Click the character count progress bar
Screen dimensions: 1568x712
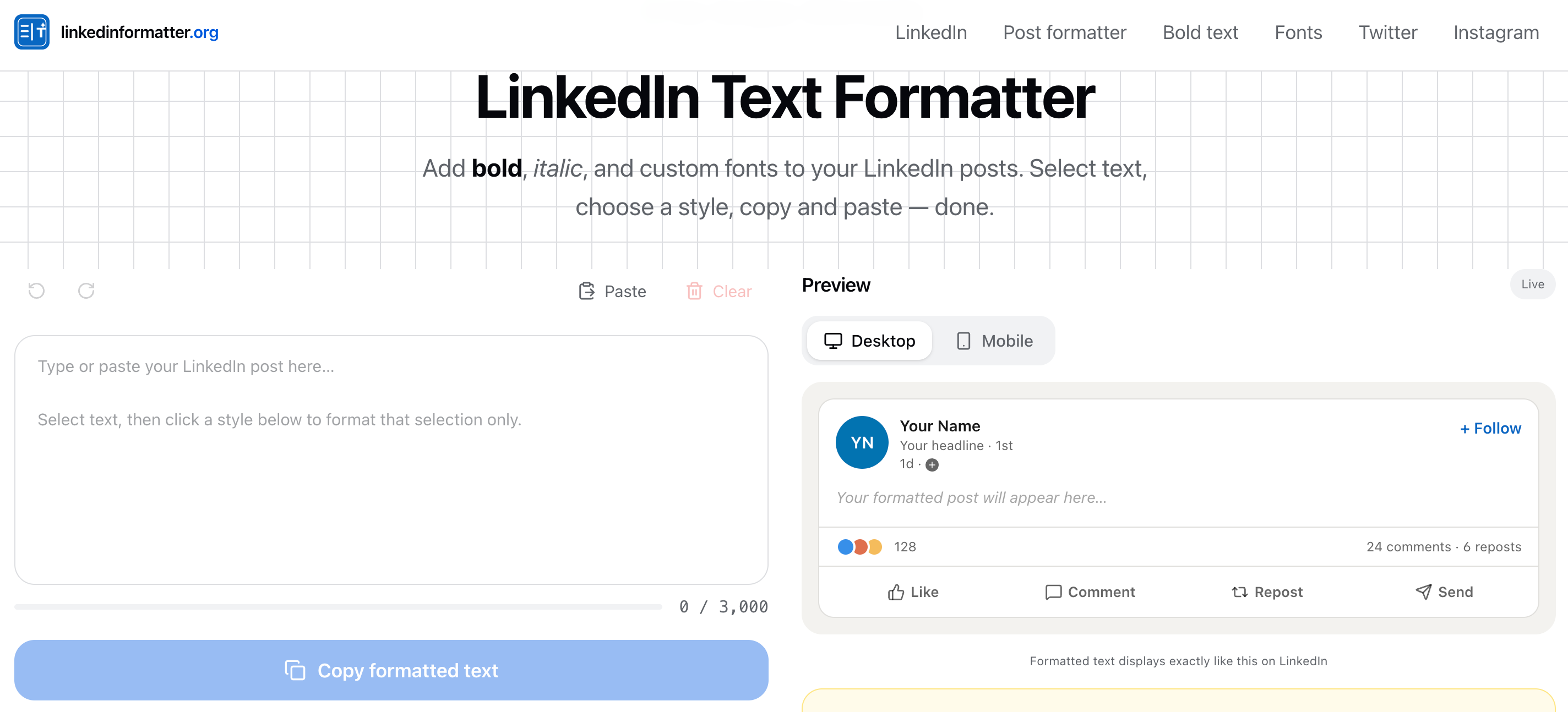tap(338, 607)
